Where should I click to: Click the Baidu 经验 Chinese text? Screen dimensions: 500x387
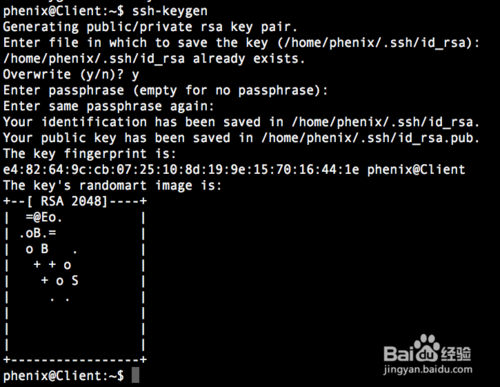click(x=456, y=354)
